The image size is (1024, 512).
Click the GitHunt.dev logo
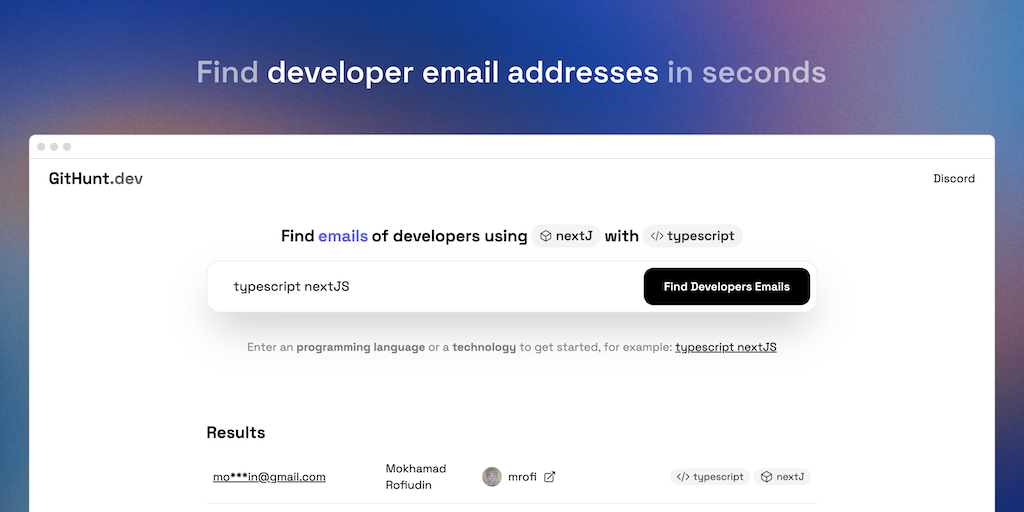(96, 179)
